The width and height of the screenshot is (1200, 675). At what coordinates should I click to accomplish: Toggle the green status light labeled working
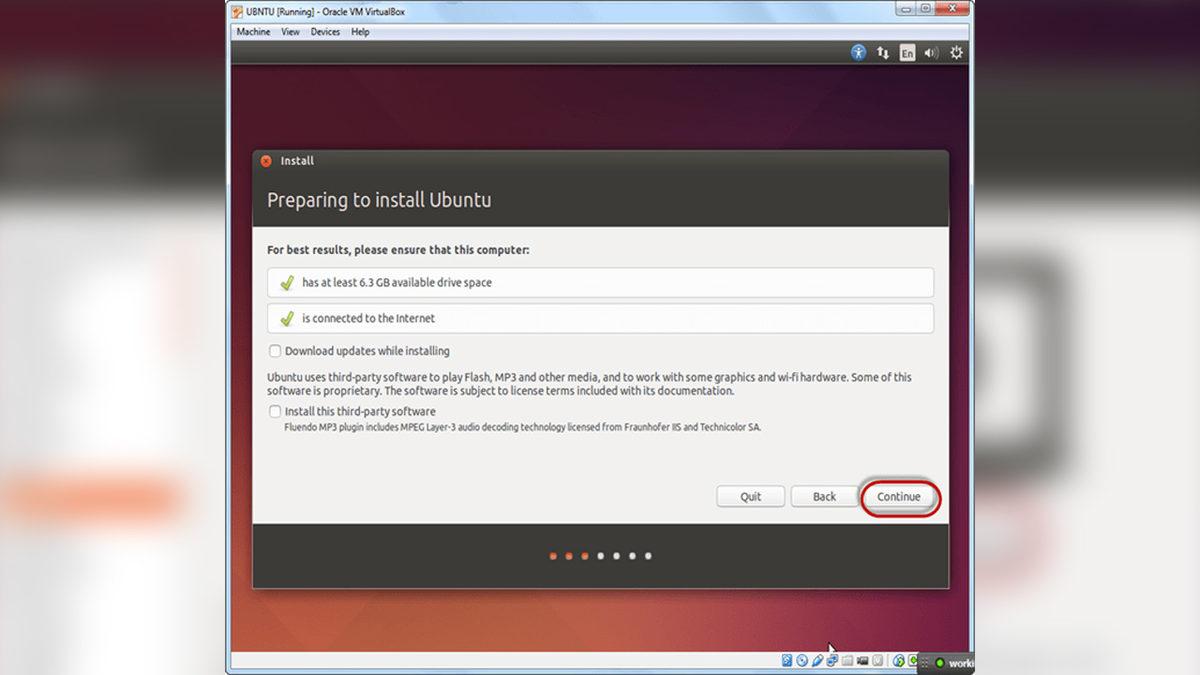click(x=940, y=661)
